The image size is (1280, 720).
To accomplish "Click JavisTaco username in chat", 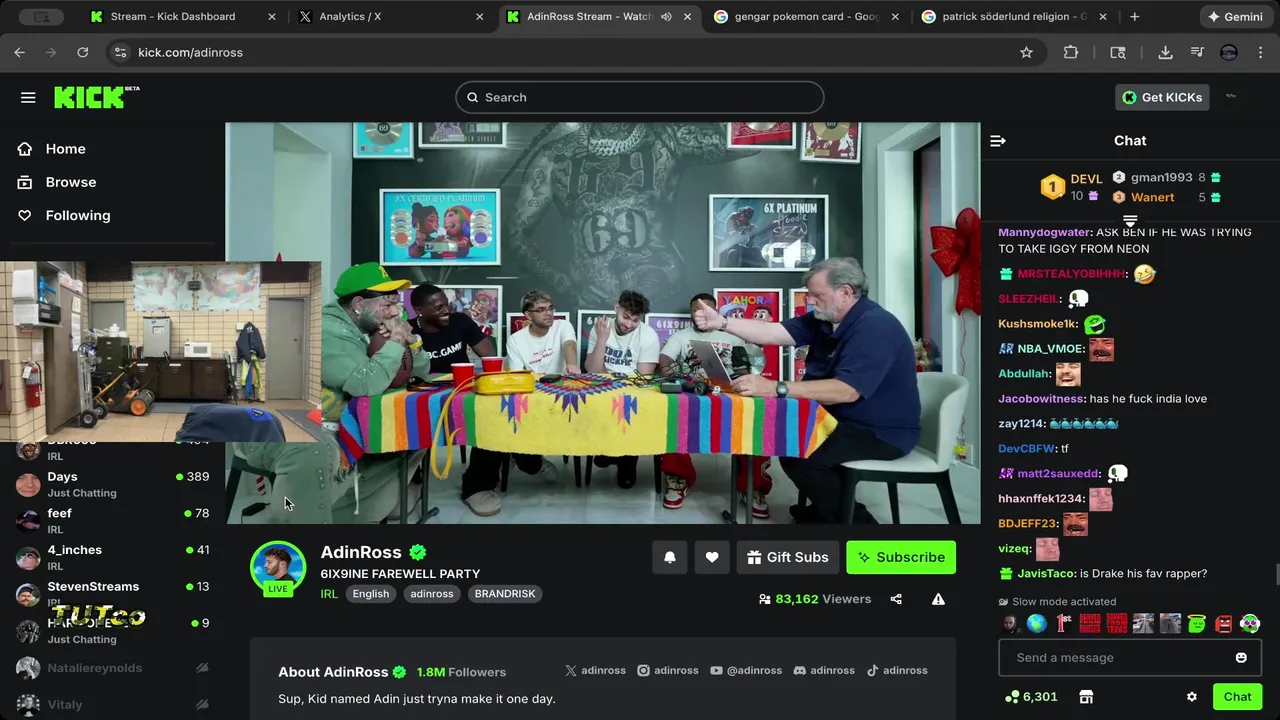I will (x=1046, y=573).
